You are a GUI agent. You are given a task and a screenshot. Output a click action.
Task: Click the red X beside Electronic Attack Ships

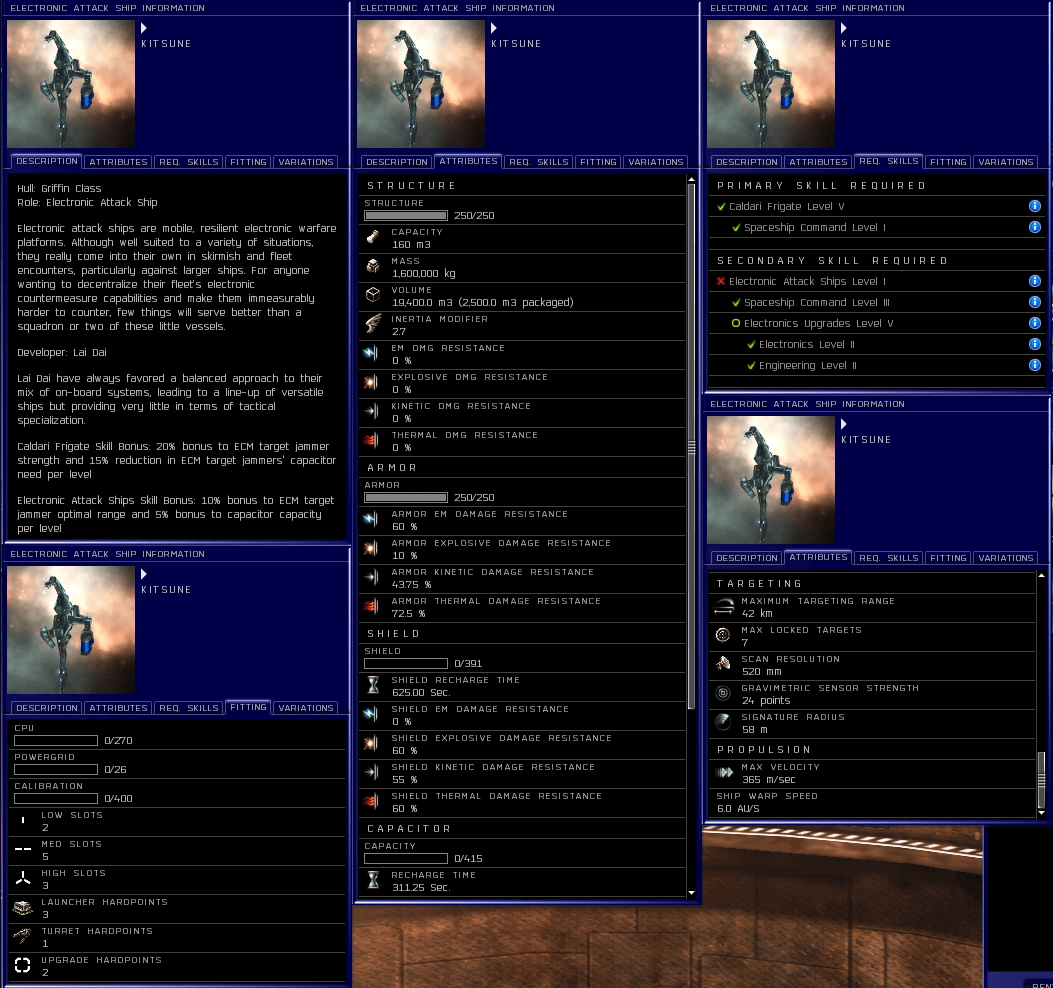click(x=721, y=281)
